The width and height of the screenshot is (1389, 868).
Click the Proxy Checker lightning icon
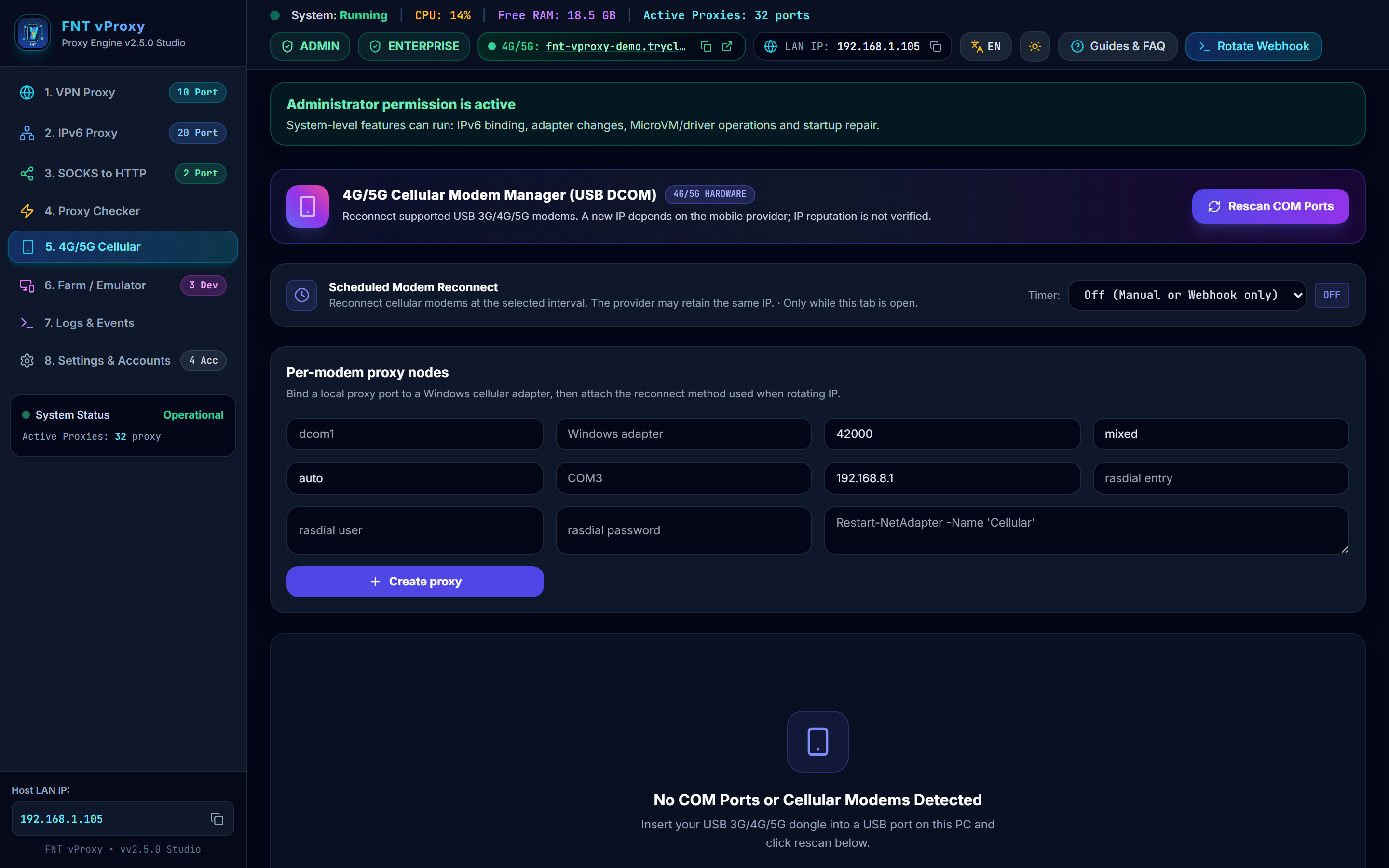[x=27, y=211]
